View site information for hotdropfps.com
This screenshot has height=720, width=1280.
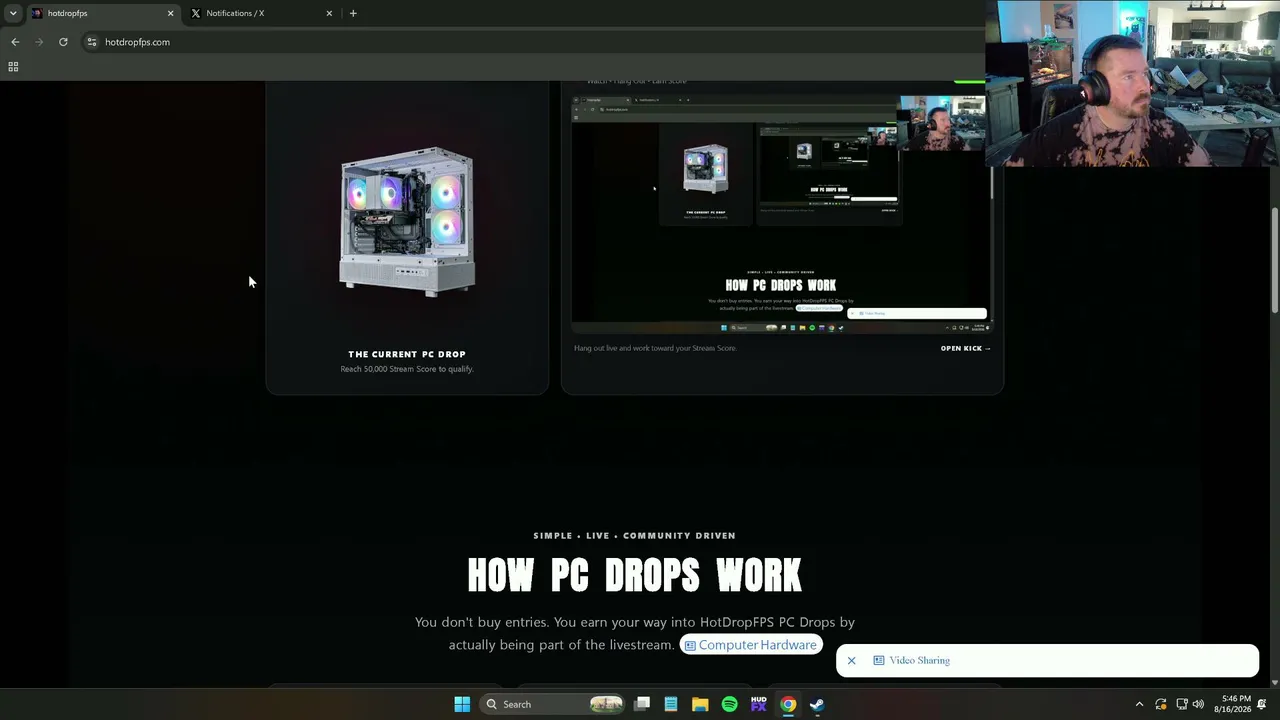tap(91, 42)
